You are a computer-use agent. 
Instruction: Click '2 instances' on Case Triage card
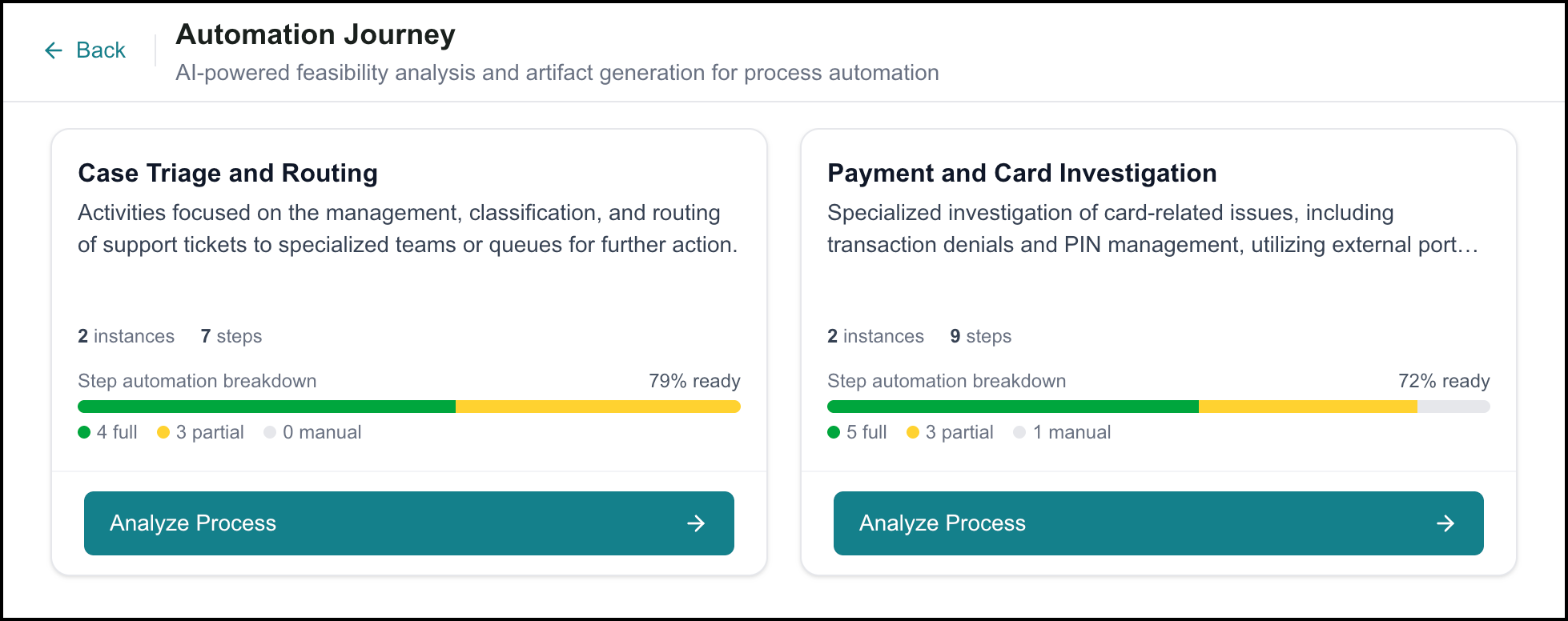pyautogui.click(x=126, y=336)
